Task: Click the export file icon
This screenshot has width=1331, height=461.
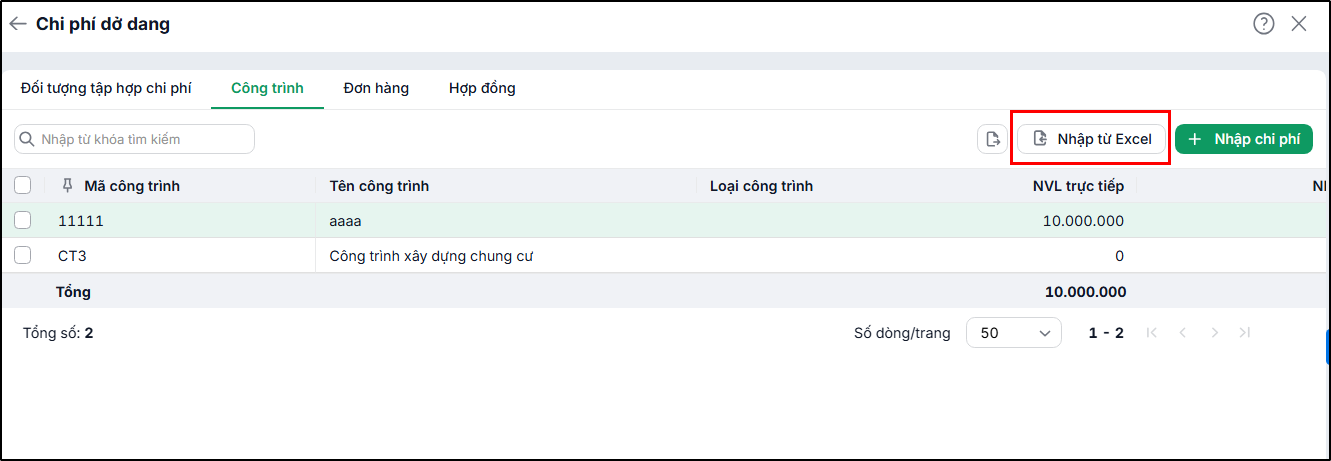Action: pos(993,139)
